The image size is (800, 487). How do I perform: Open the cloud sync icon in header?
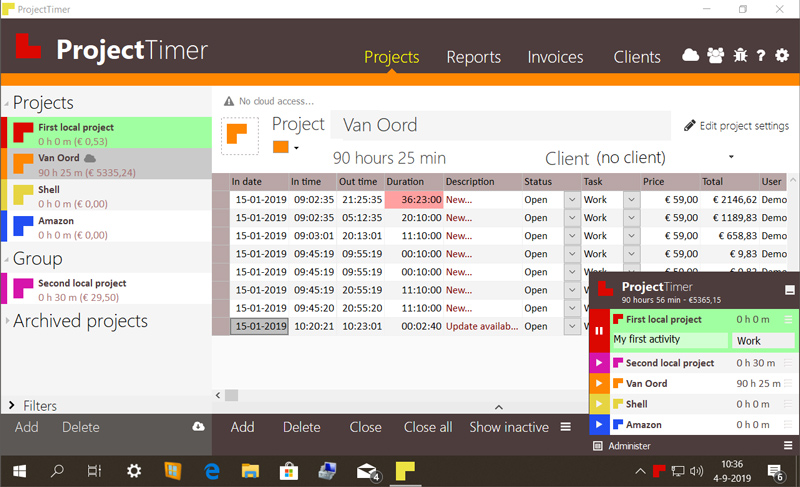click(690, 55)
